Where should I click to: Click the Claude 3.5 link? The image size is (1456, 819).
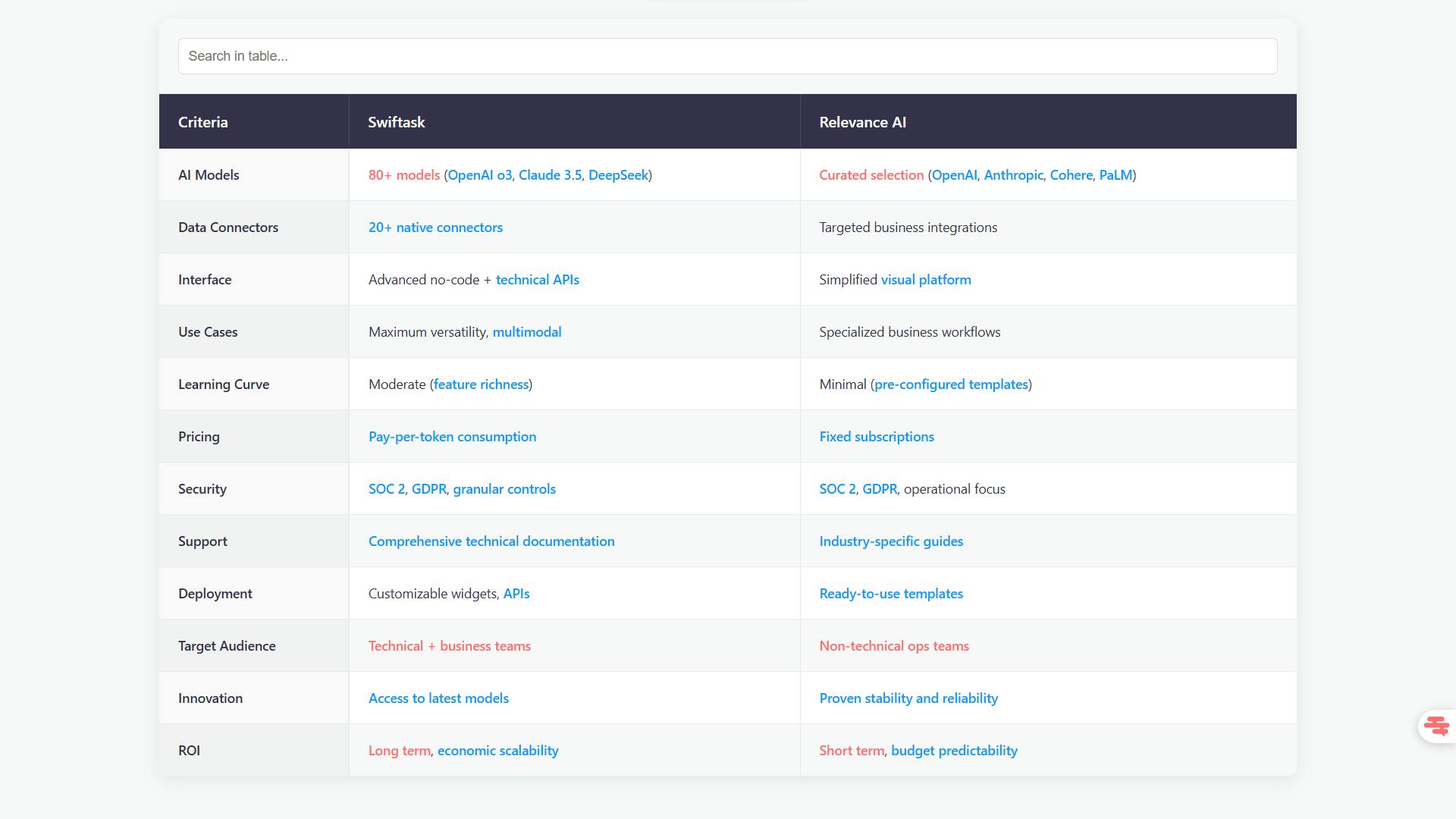[x=550, y=175]
